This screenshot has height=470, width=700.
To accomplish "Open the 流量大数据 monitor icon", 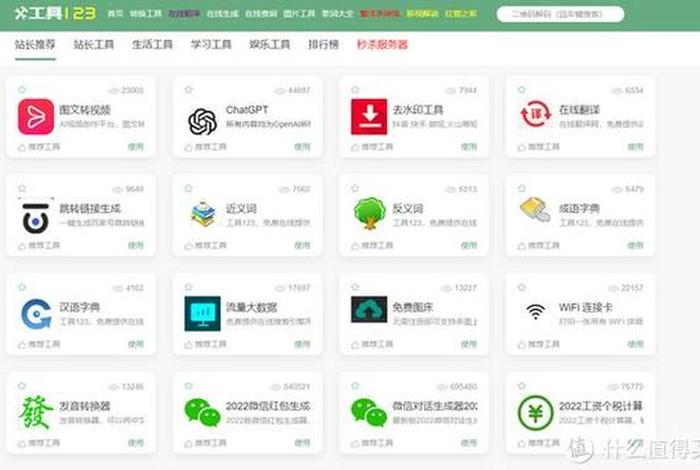I will (202, 313).
